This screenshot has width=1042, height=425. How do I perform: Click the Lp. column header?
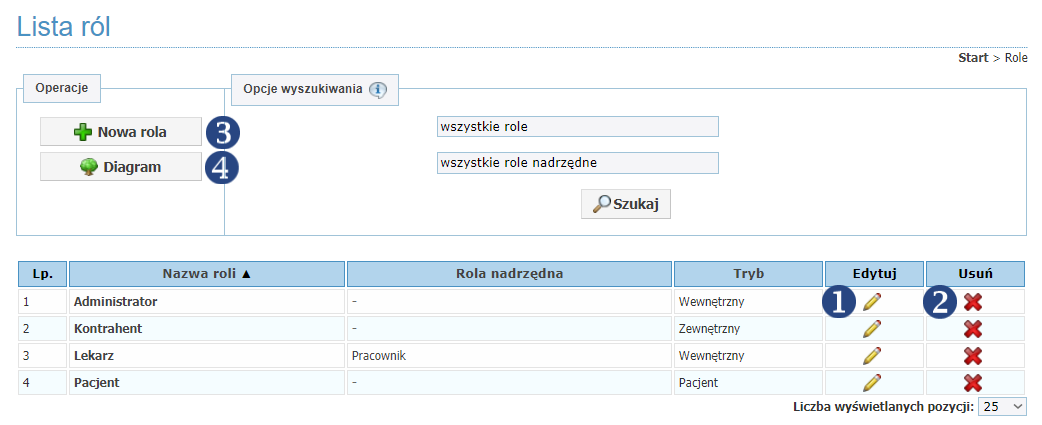point(43,274)
